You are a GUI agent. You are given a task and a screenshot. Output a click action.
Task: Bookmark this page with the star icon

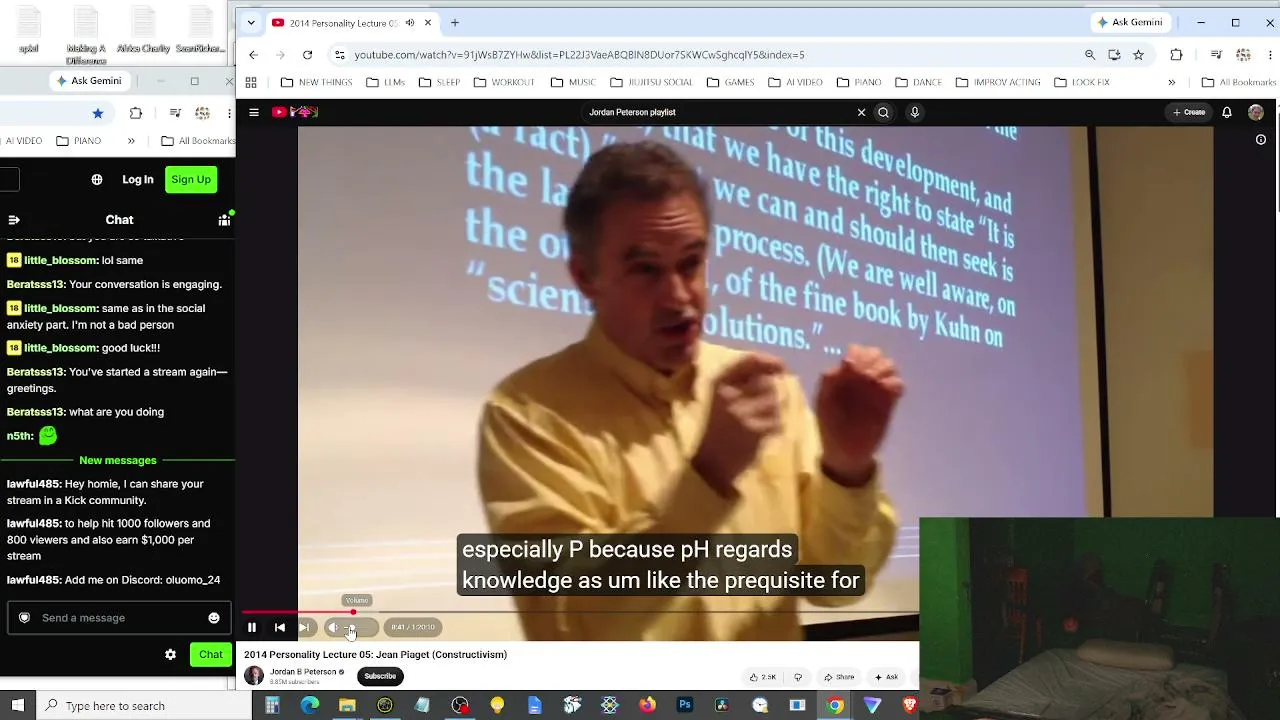click(x=1138, y=55)
